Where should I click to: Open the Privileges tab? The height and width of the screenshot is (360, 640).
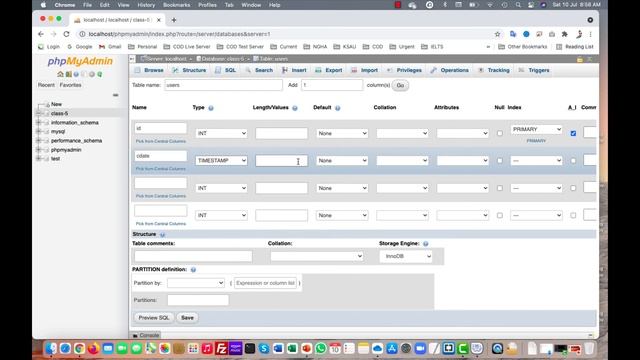pos(404,70)
